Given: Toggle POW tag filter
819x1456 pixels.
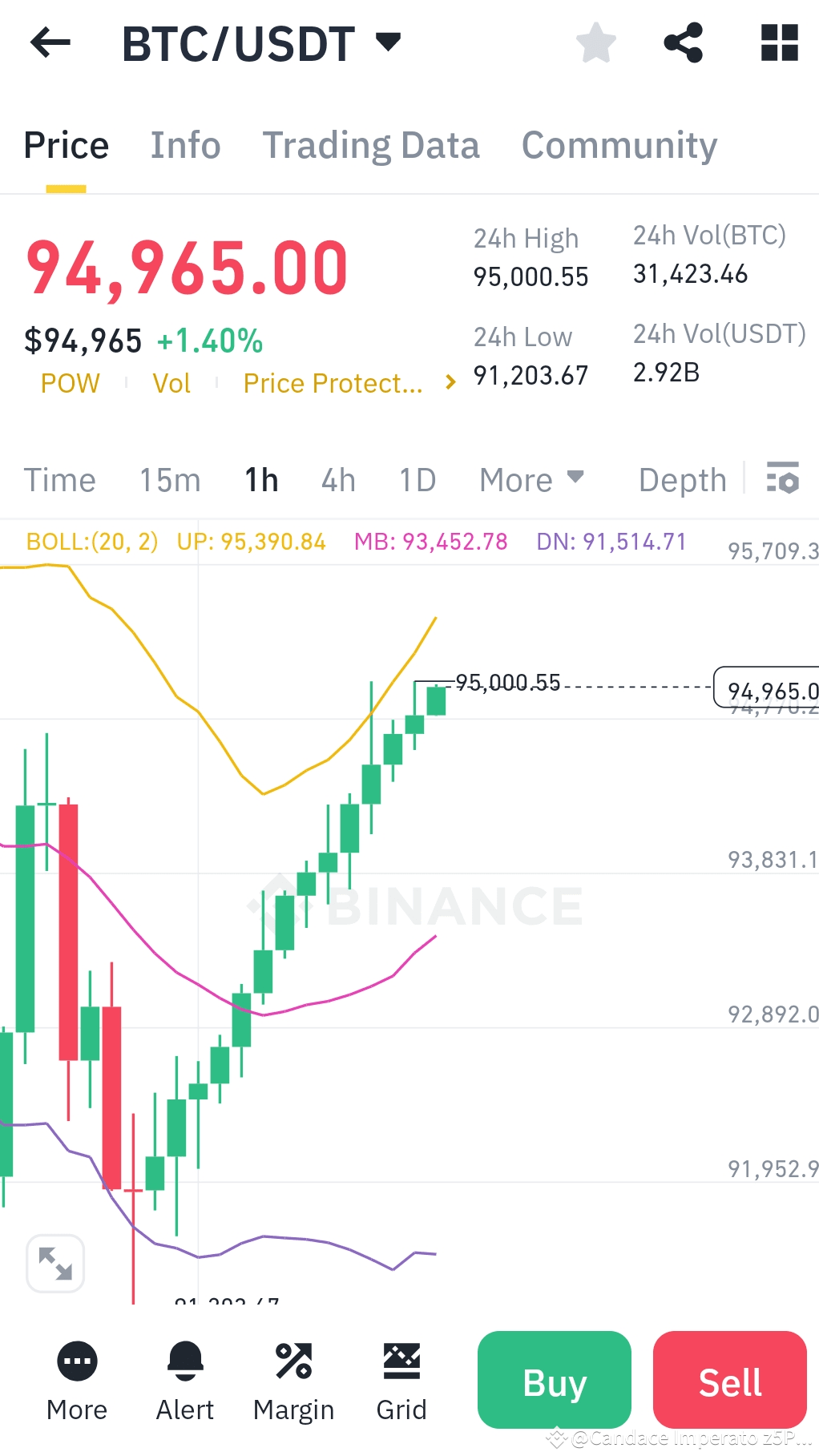Looking at the screenshot, I should pyautogui.click(x=70, y=383).
